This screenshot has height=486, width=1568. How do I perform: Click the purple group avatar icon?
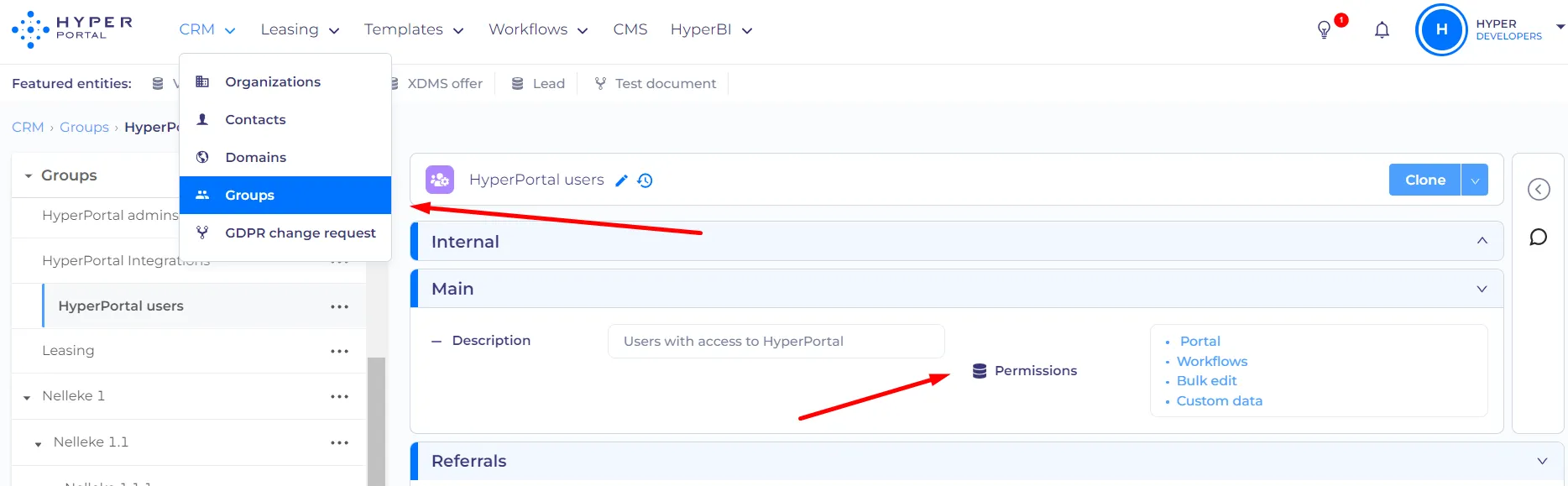tap(440, 180)
